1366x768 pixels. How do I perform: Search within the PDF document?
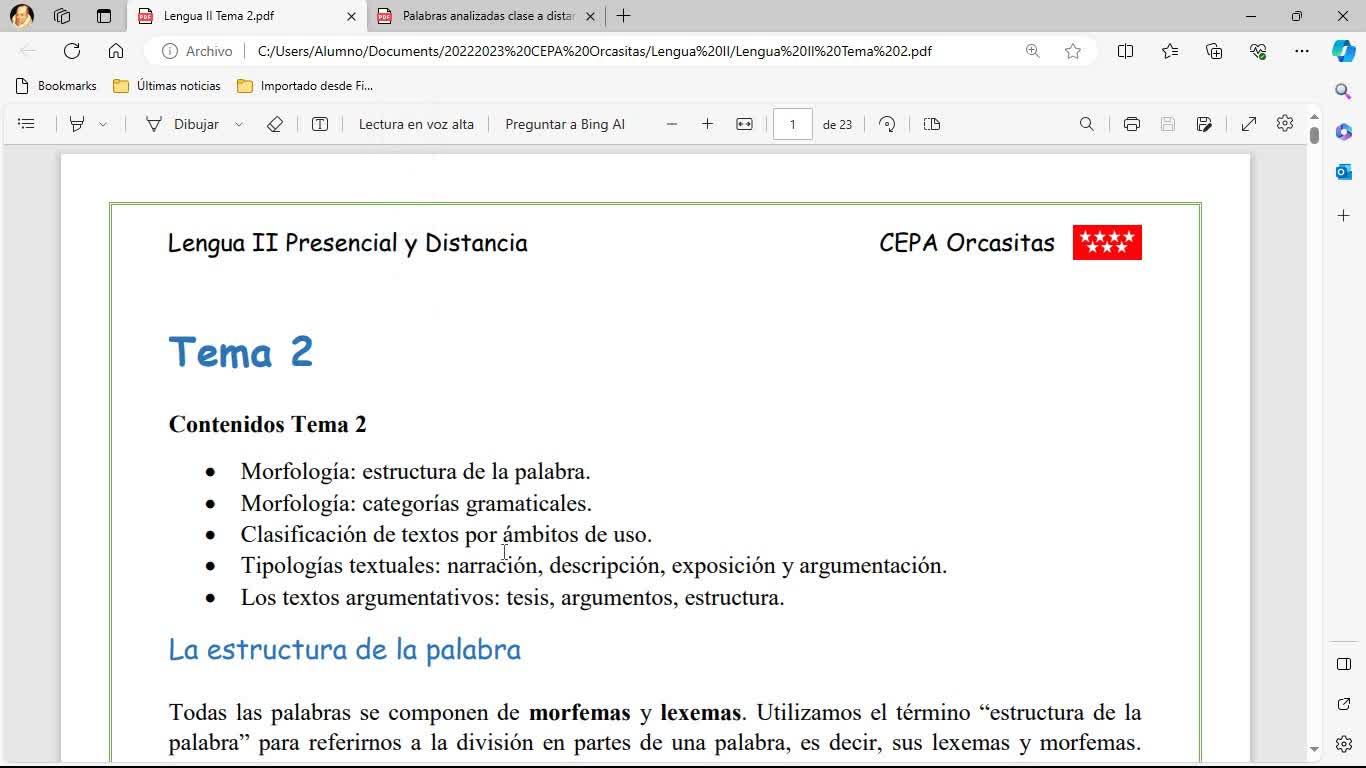pos(1087,124)
